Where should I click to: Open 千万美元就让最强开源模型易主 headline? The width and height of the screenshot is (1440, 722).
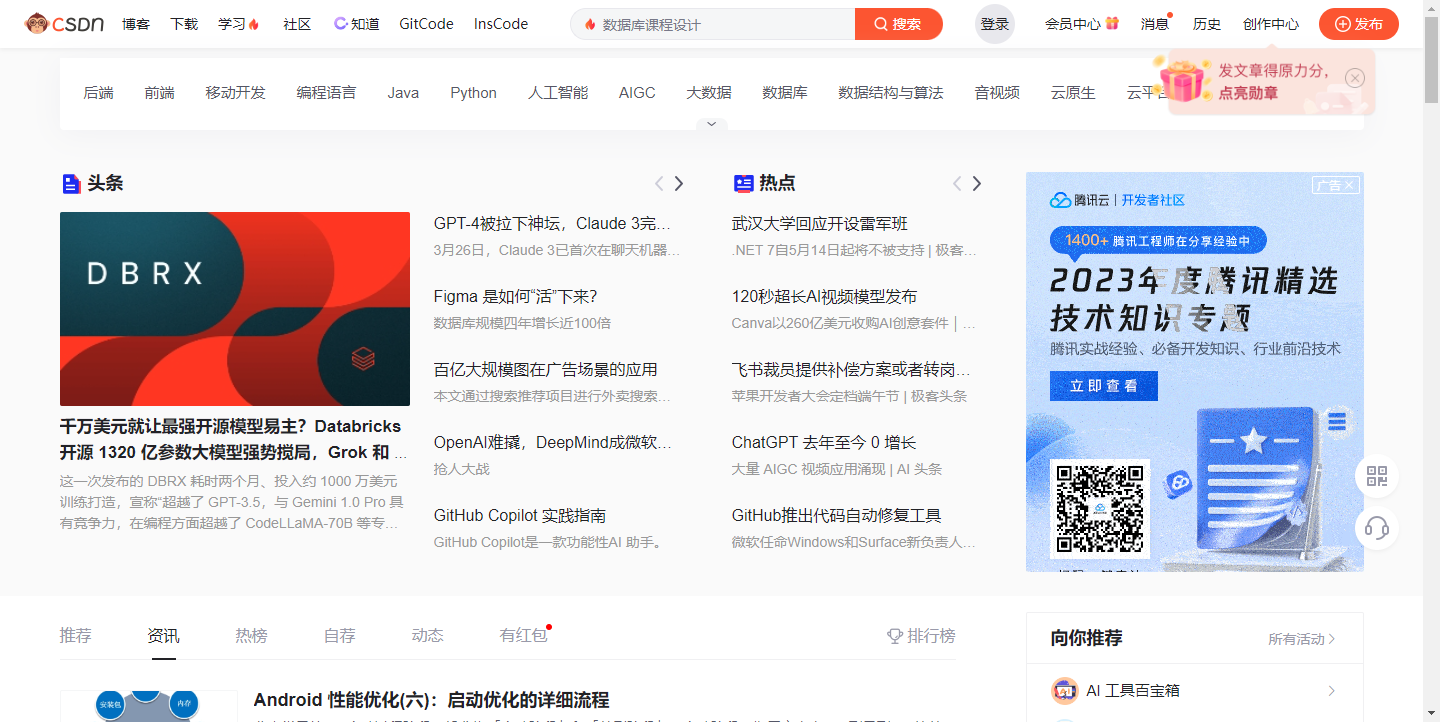234,439
